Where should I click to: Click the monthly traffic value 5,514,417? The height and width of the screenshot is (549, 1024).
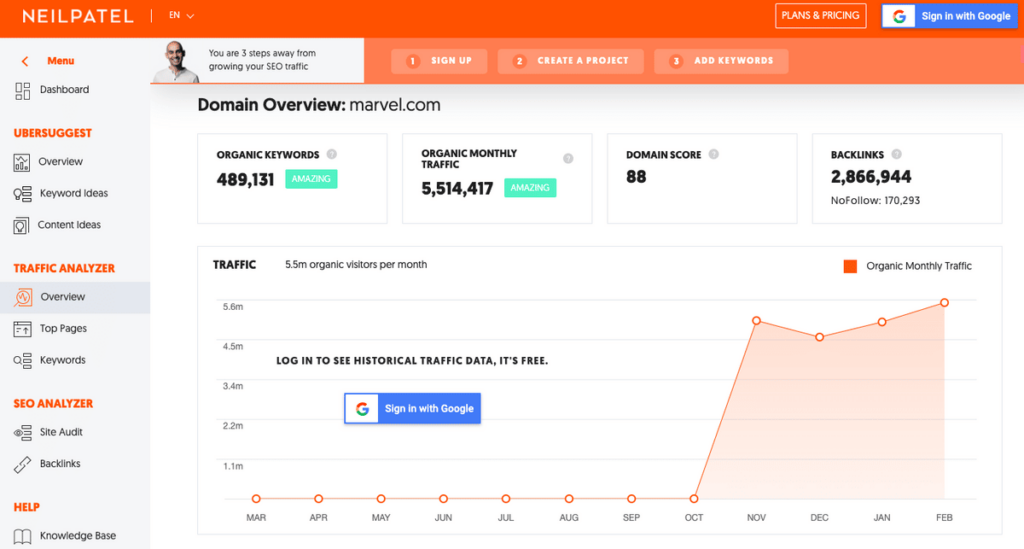click(x=457, y=189)
